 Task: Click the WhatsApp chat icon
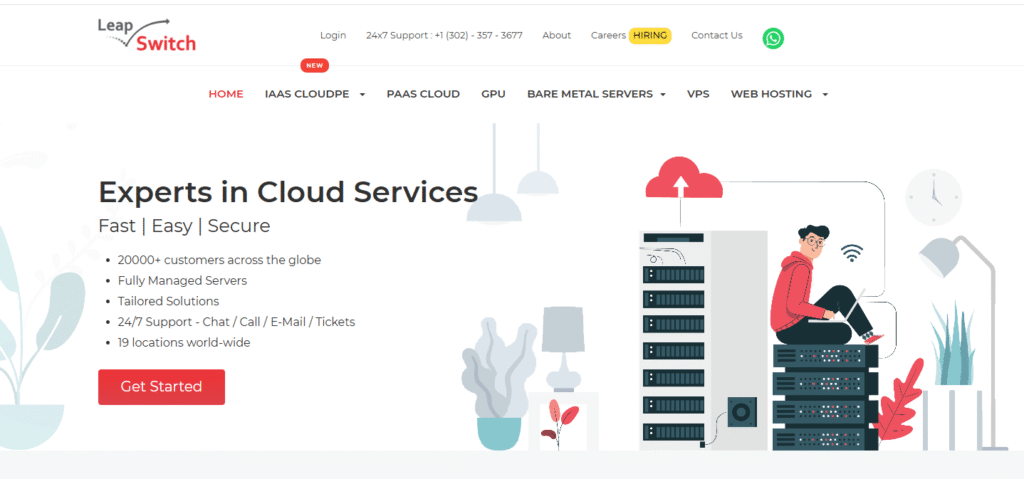point(773,38)
